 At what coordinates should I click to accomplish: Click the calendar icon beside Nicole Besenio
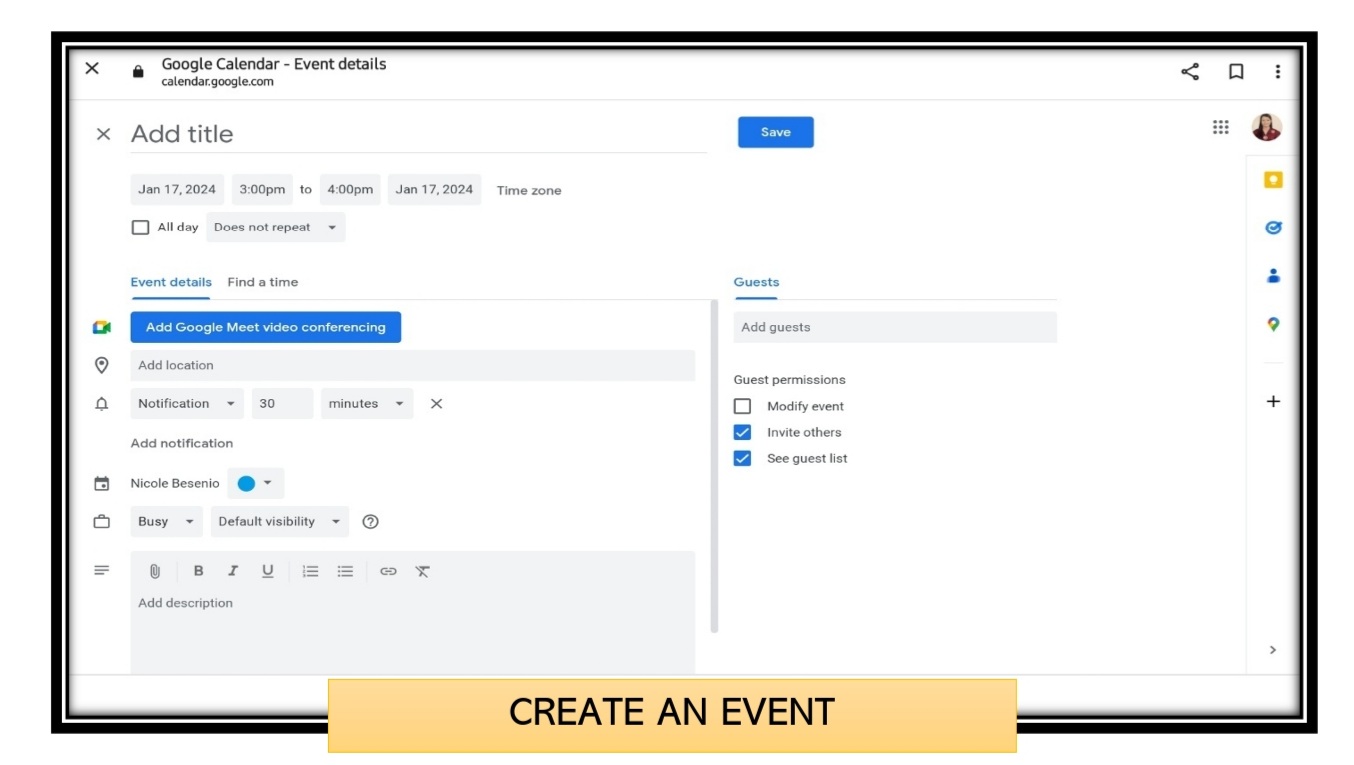(101, 484)
